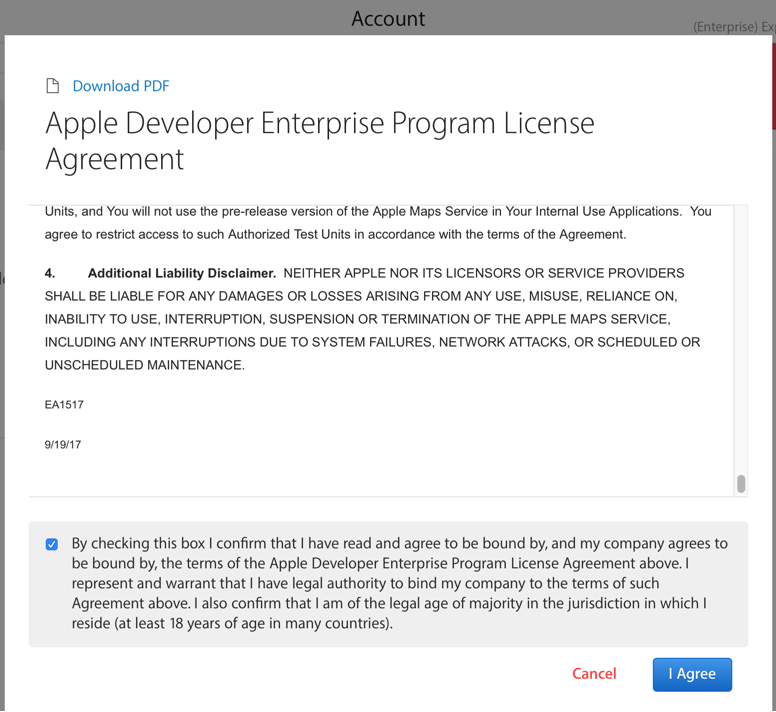Click the 9/19/17 date text
The height and width of the screenshot is (712, 776).
63,444
